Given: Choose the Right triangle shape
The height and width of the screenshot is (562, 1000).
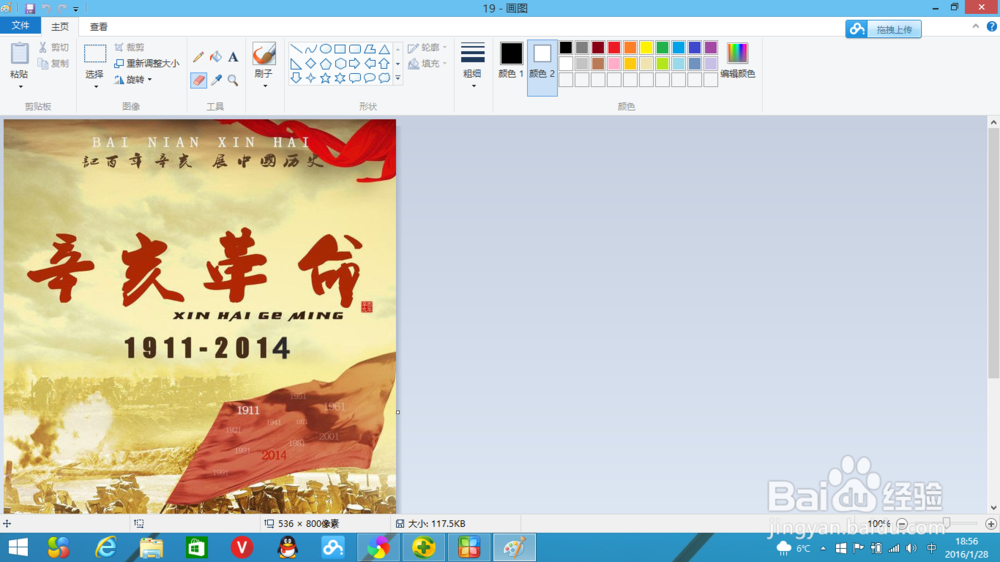Looking at the screenshot, I should (x=296, y=64).
